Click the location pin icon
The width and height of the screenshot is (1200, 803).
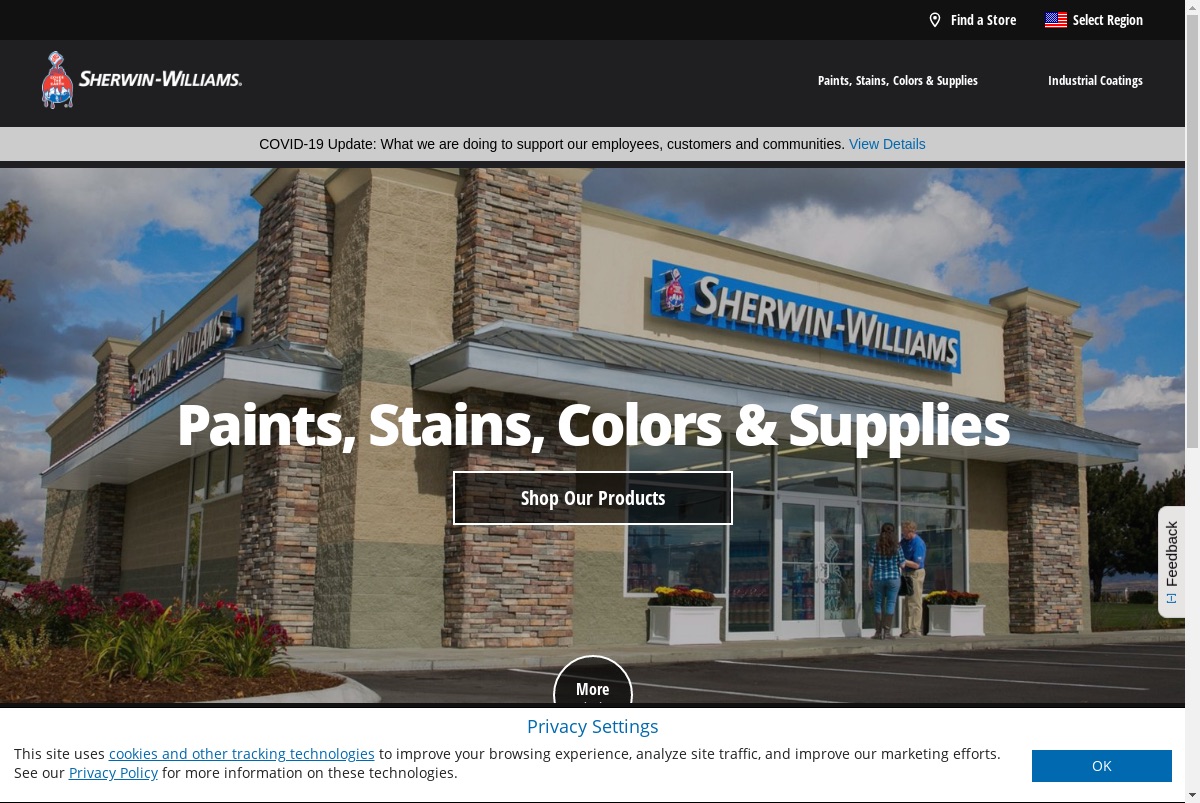[935, 20]
